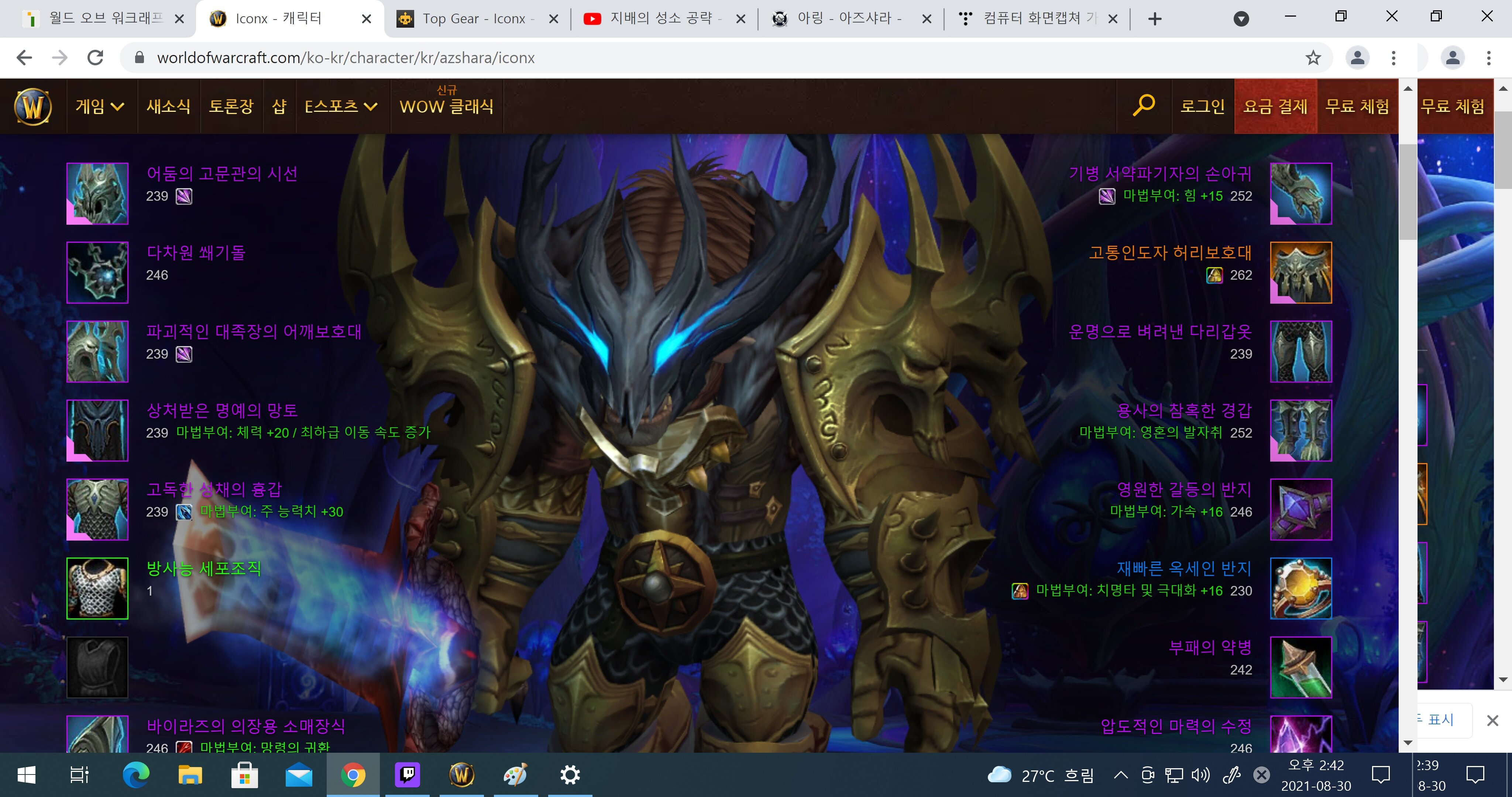Viewport: 1512px width, 797px height.
Task: Open Chrome three-dot menu
Action: [x=1394, y=58]
